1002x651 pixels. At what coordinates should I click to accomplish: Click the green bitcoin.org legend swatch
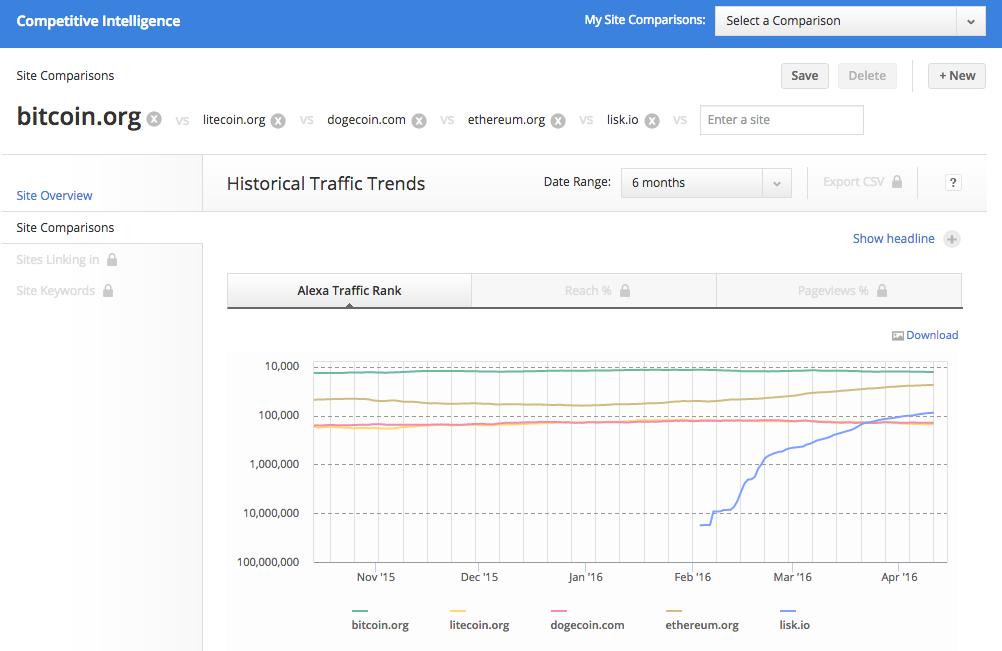(360, 611)
